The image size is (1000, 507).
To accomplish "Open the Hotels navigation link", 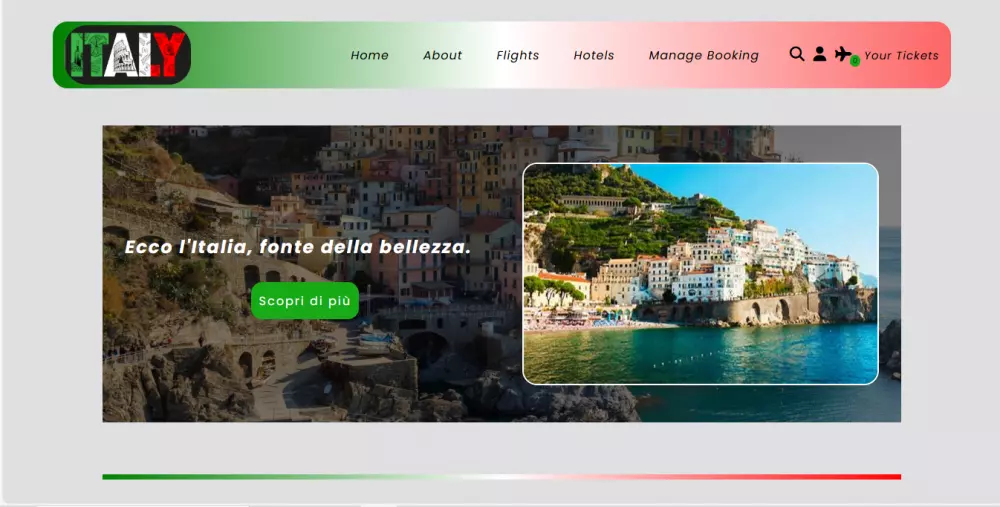I will point(593,55).
